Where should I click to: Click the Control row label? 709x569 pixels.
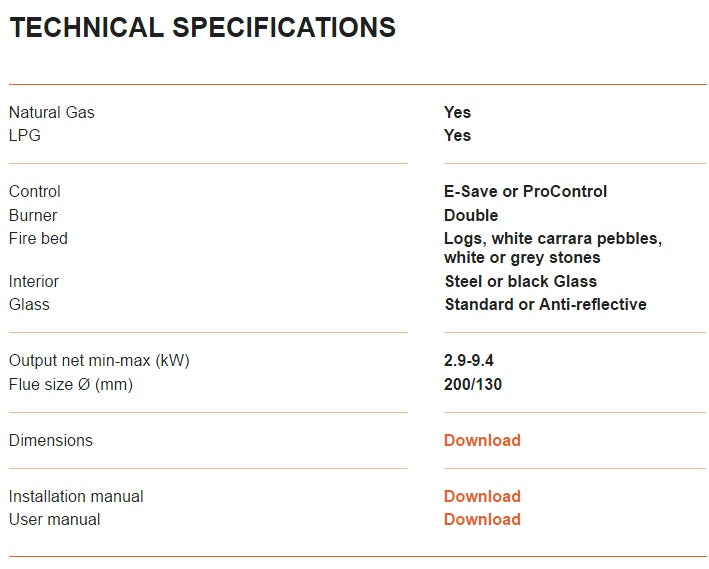pyautogui.click(x=34, y=191)
